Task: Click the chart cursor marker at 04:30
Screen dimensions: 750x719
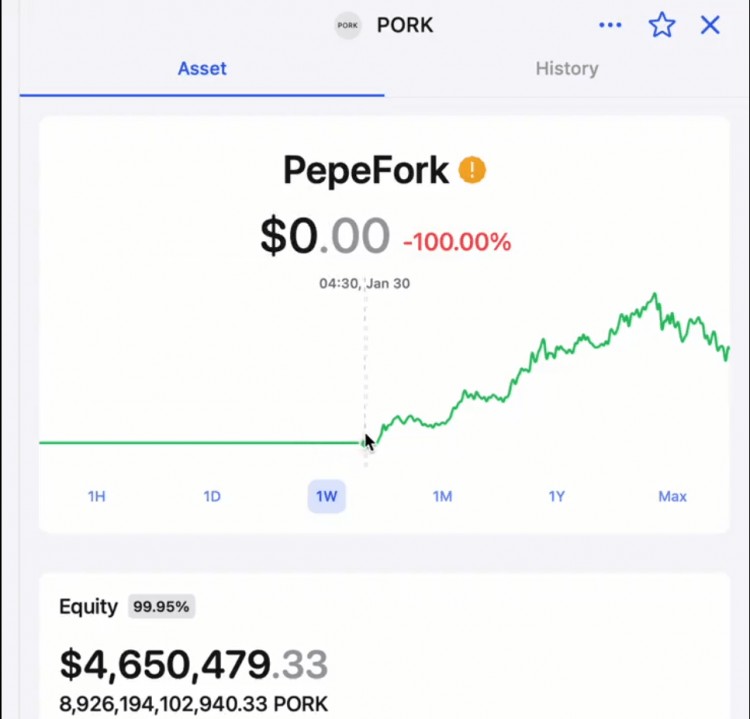Action: pos(365,442)
